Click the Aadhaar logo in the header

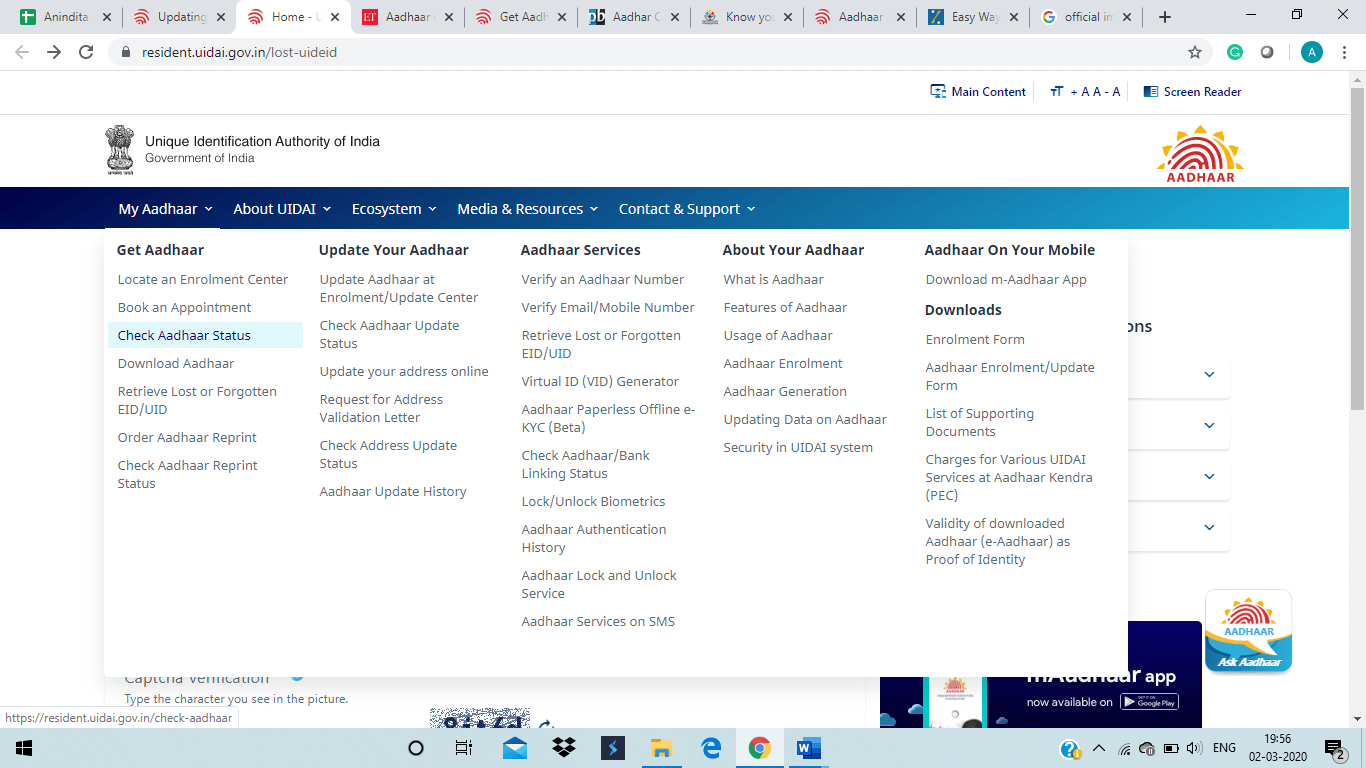point(1200,153)
